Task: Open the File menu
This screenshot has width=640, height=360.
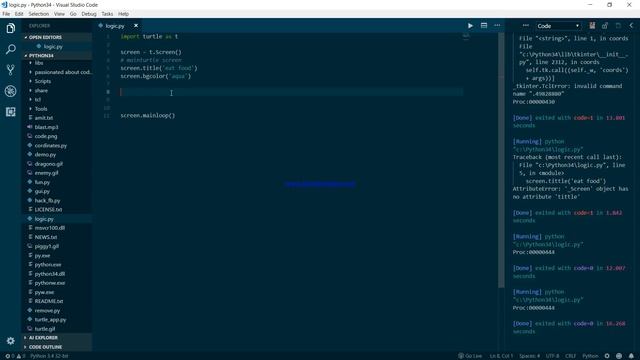Action: (6, 14)
